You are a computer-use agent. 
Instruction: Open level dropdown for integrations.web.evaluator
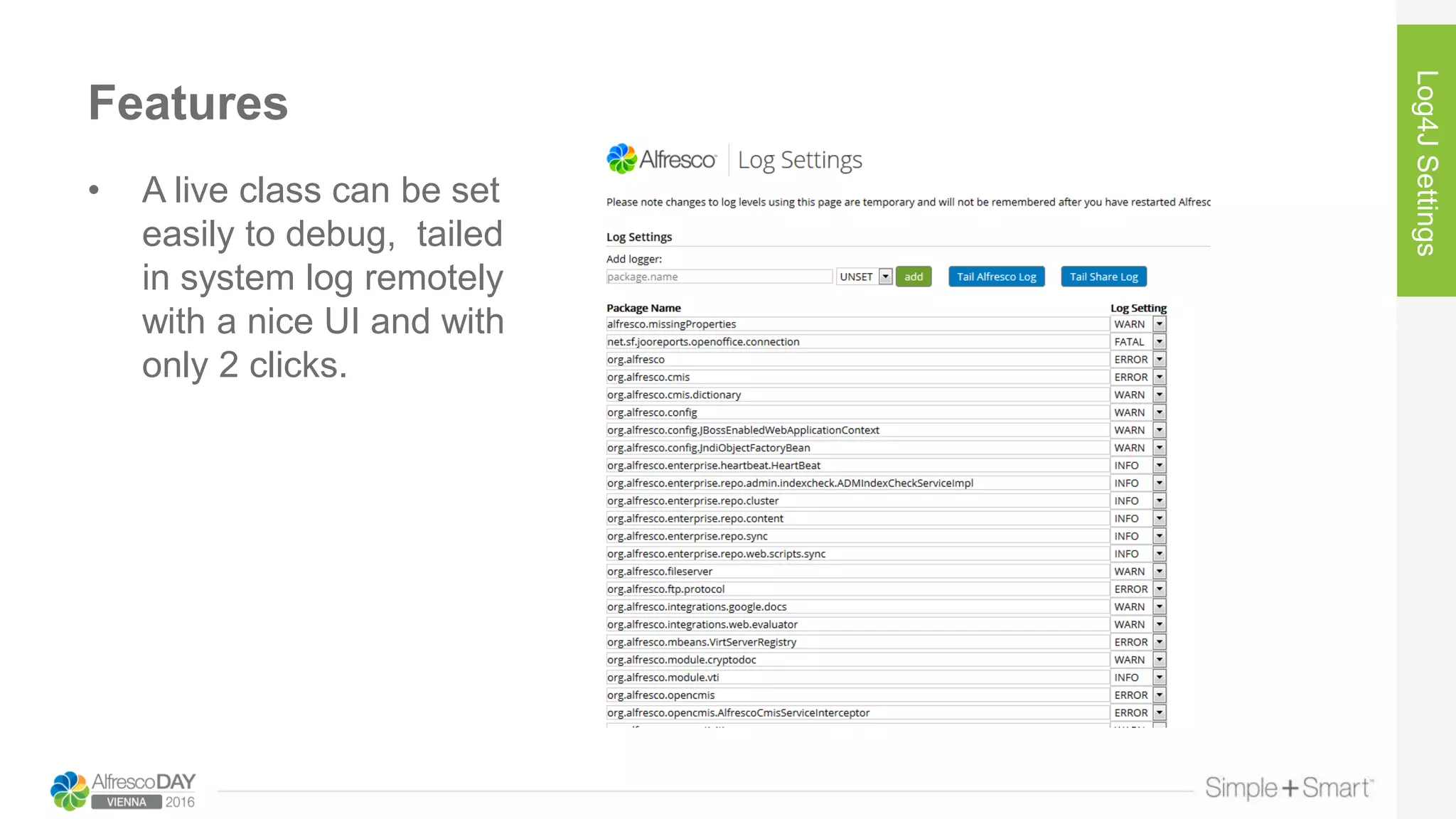pyautogui.click(x=1138, y=625)
